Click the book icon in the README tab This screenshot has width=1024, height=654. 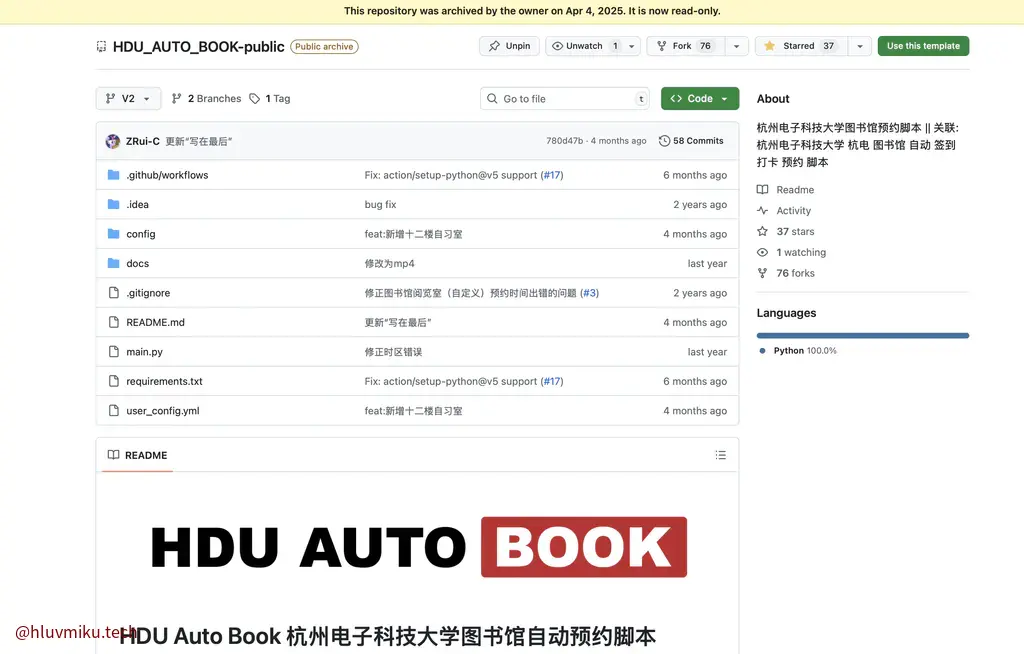coord(114,455)
